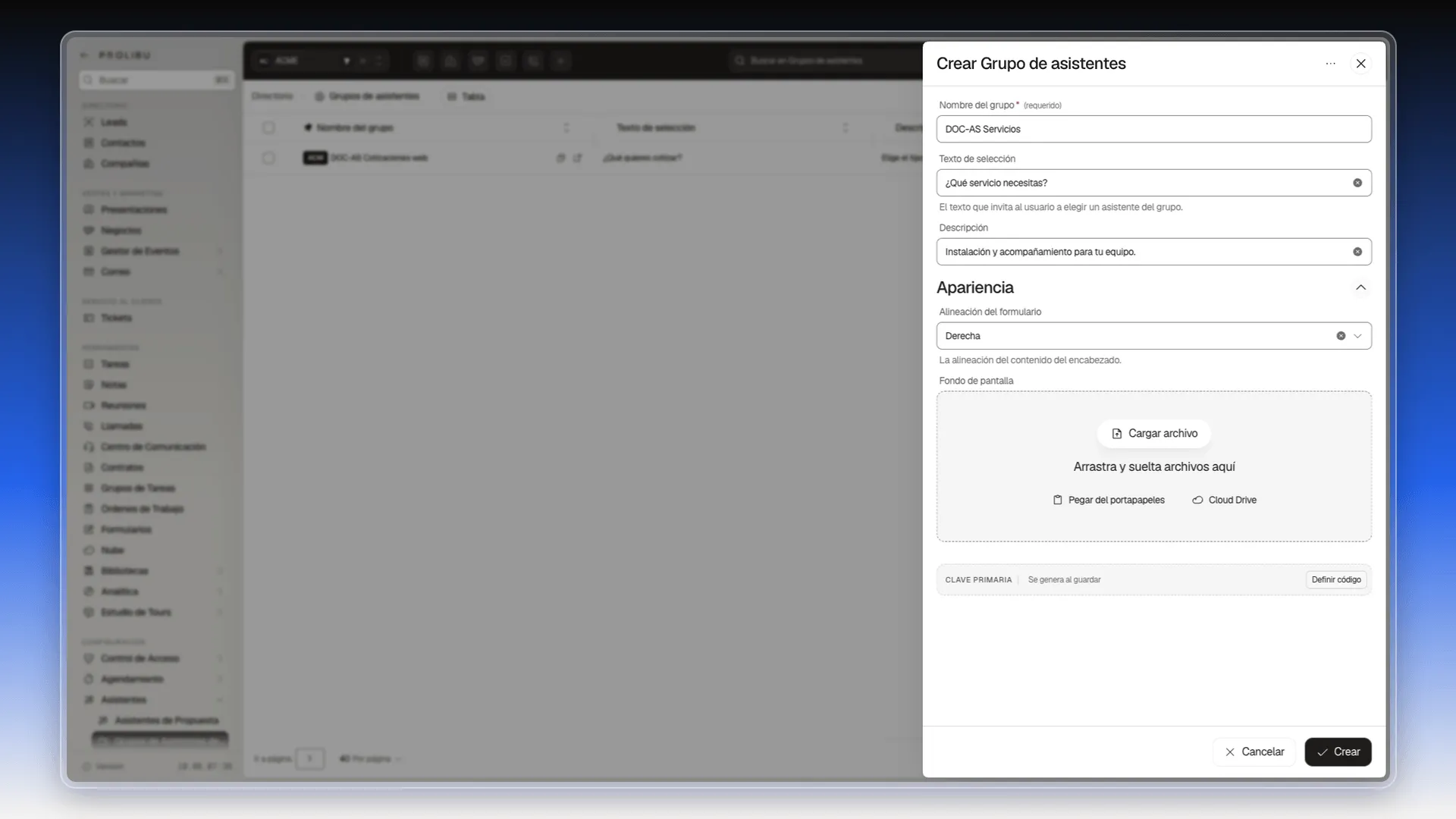Open the Alineación del formulario dropdown
Screen dimensions: 1456x819
1357,336
